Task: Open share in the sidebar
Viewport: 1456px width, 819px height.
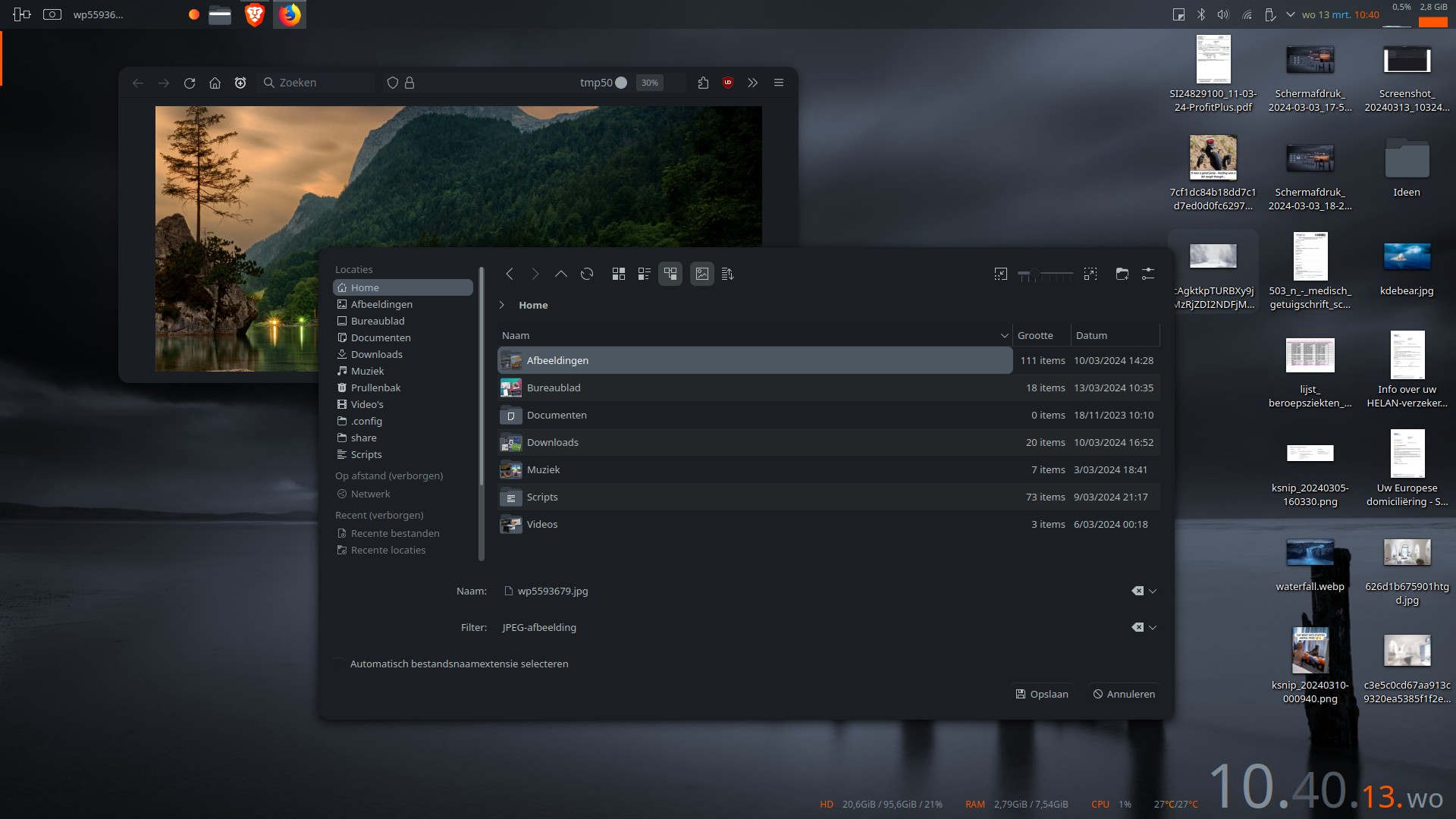Action: coord(403,438)
